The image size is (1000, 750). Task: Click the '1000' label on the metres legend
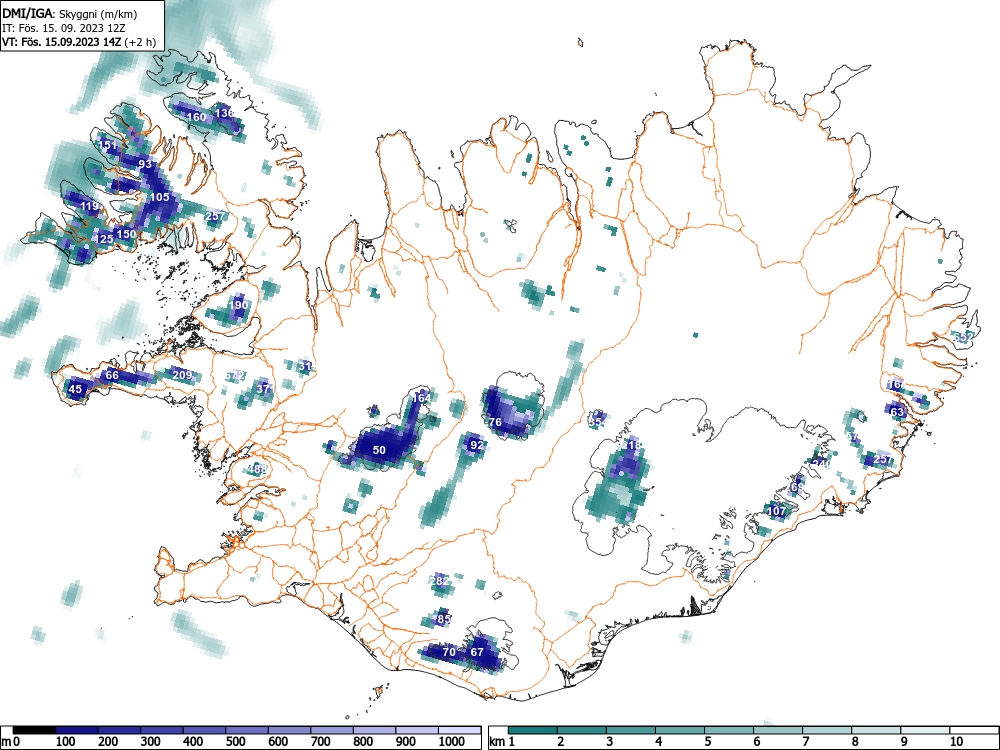pyautogui.click(x=452, y=742)
